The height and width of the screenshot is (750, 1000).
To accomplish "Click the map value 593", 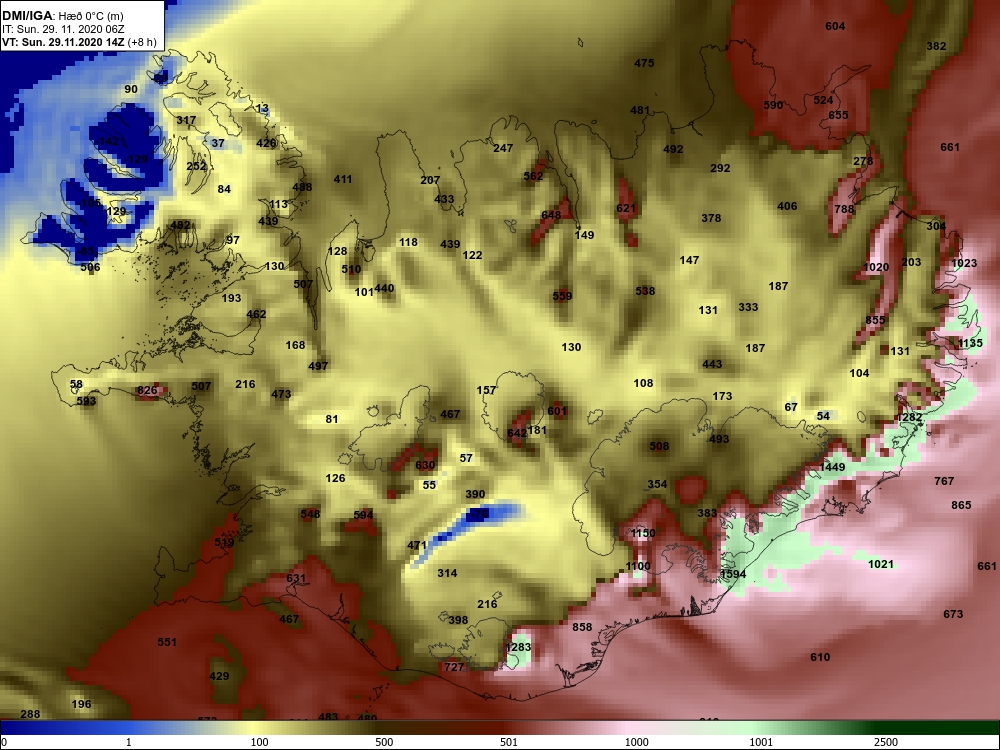I will tap(85, 401).
